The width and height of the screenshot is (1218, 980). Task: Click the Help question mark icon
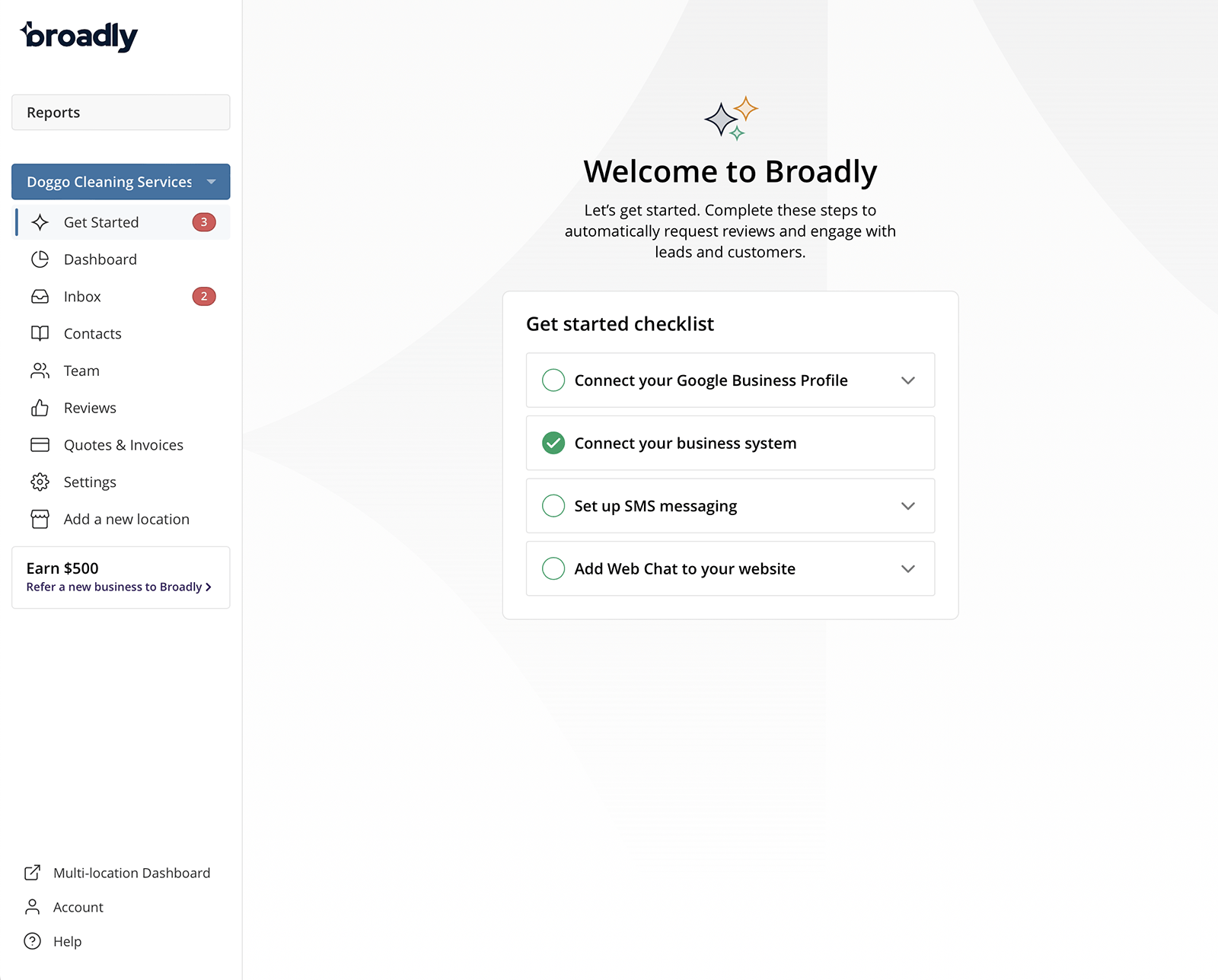(33, 941)
